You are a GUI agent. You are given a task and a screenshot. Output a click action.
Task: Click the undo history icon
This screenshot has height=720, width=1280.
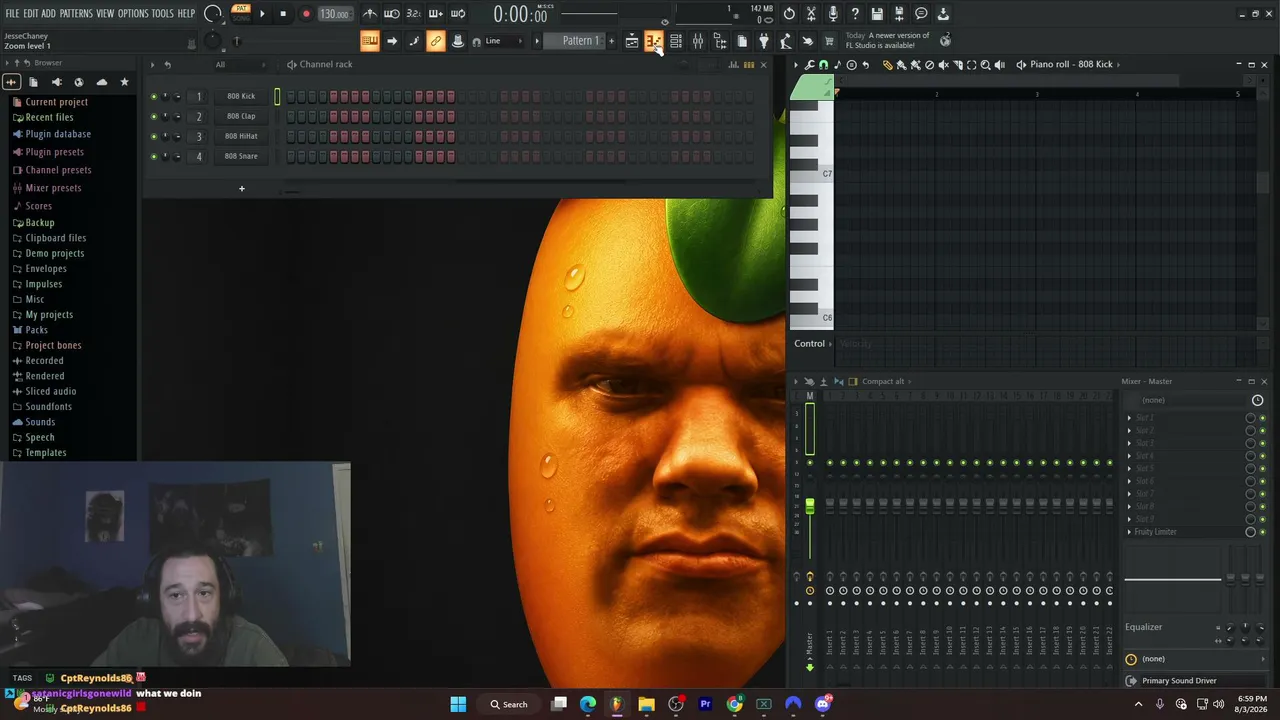click(x=789, y=14)
